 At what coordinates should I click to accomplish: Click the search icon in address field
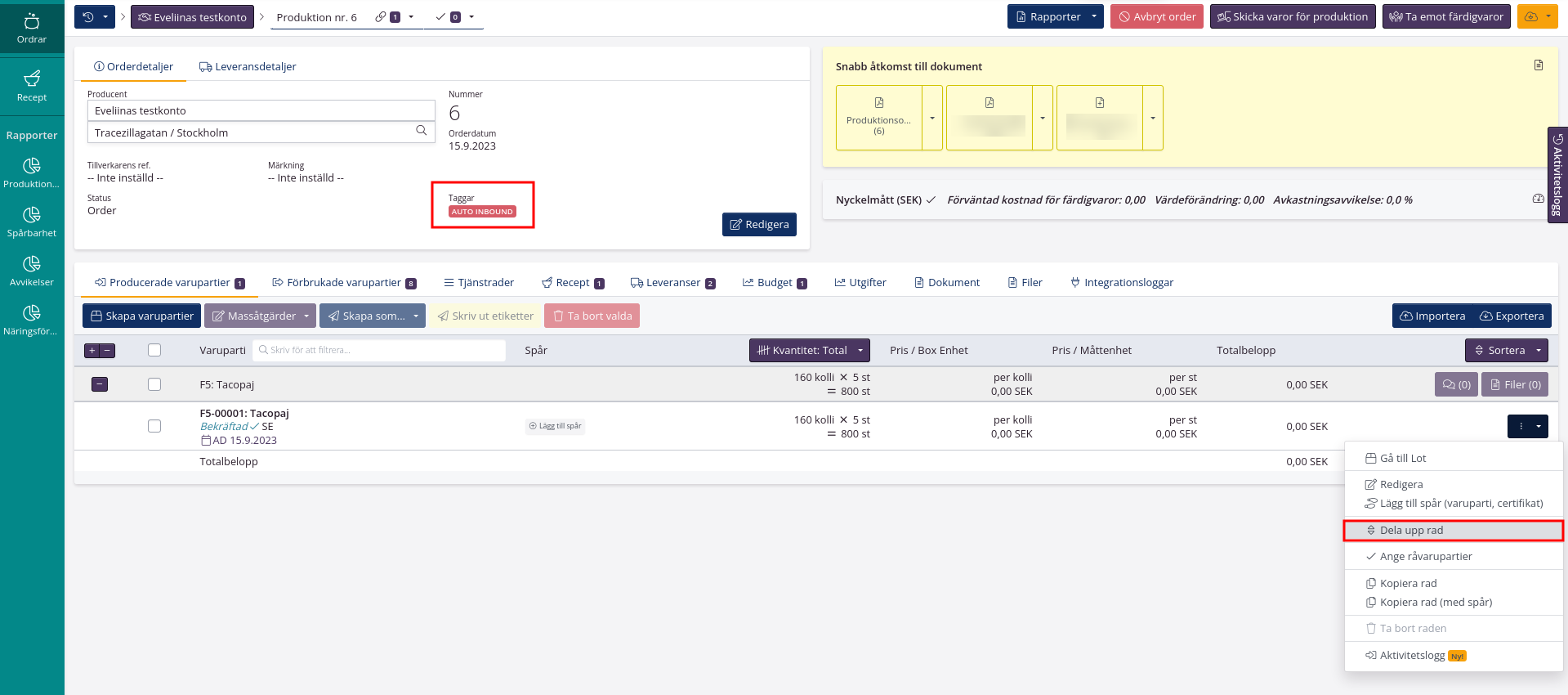pyautogui.click(x=422, y=131)
